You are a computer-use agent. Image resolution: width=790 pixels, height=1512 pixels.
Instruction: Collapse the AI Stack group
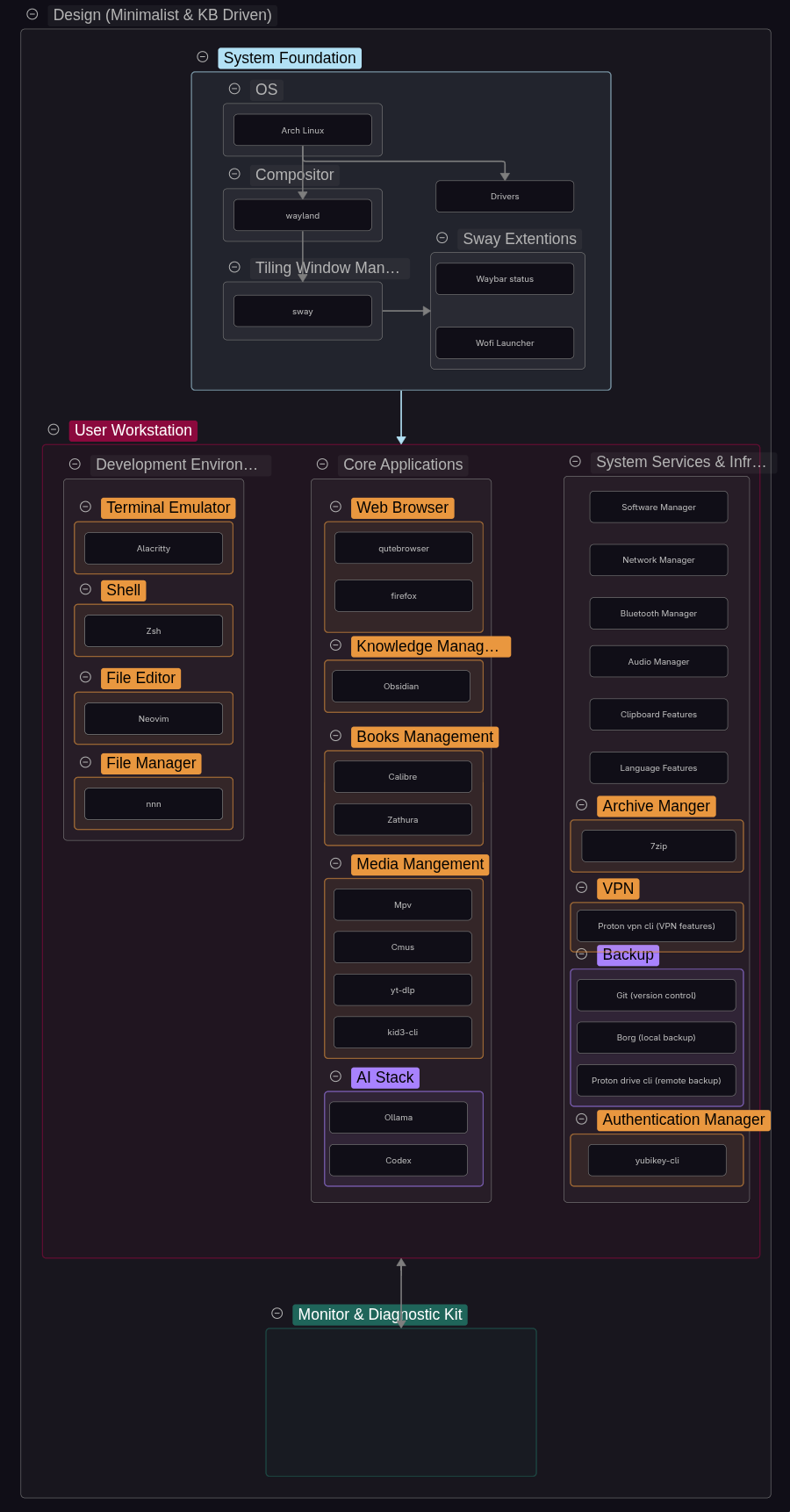click(x=335, y=1076)
